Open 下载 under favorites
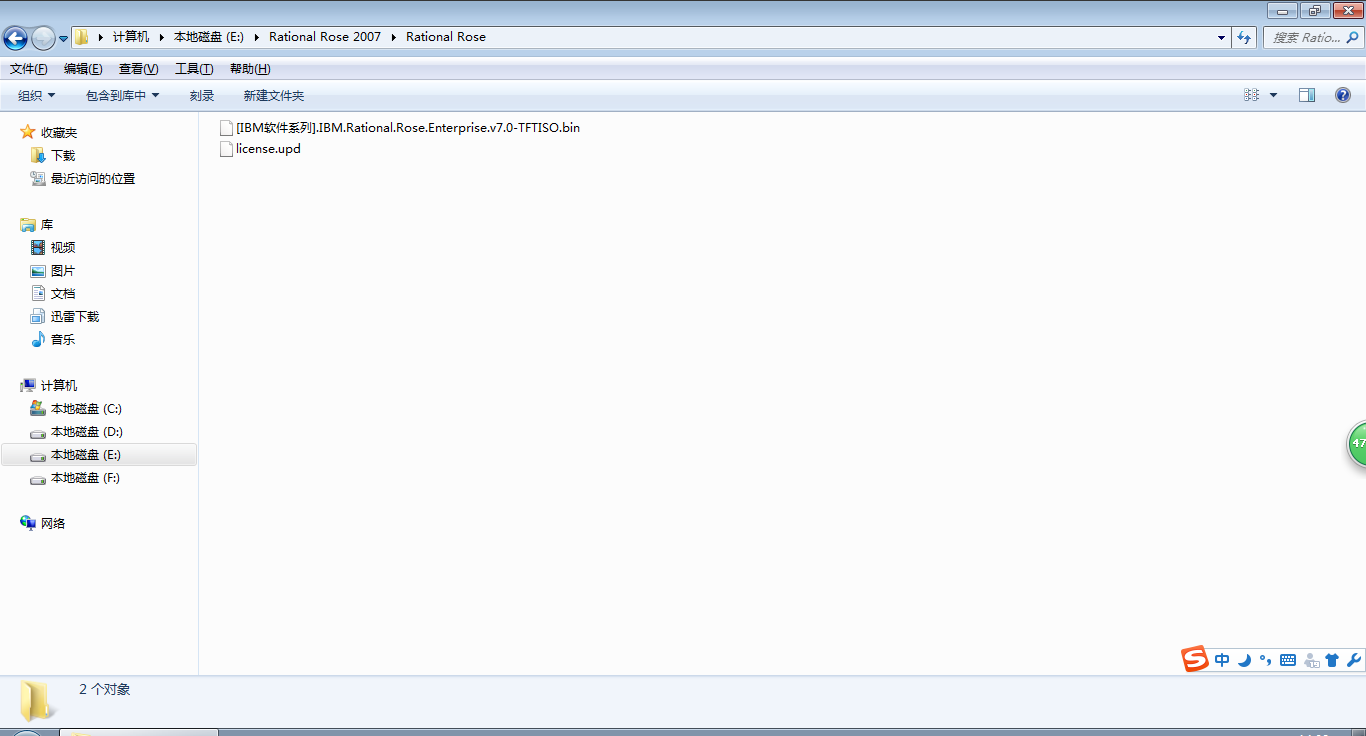This screenshot has height=736, width=1366. 63,155
